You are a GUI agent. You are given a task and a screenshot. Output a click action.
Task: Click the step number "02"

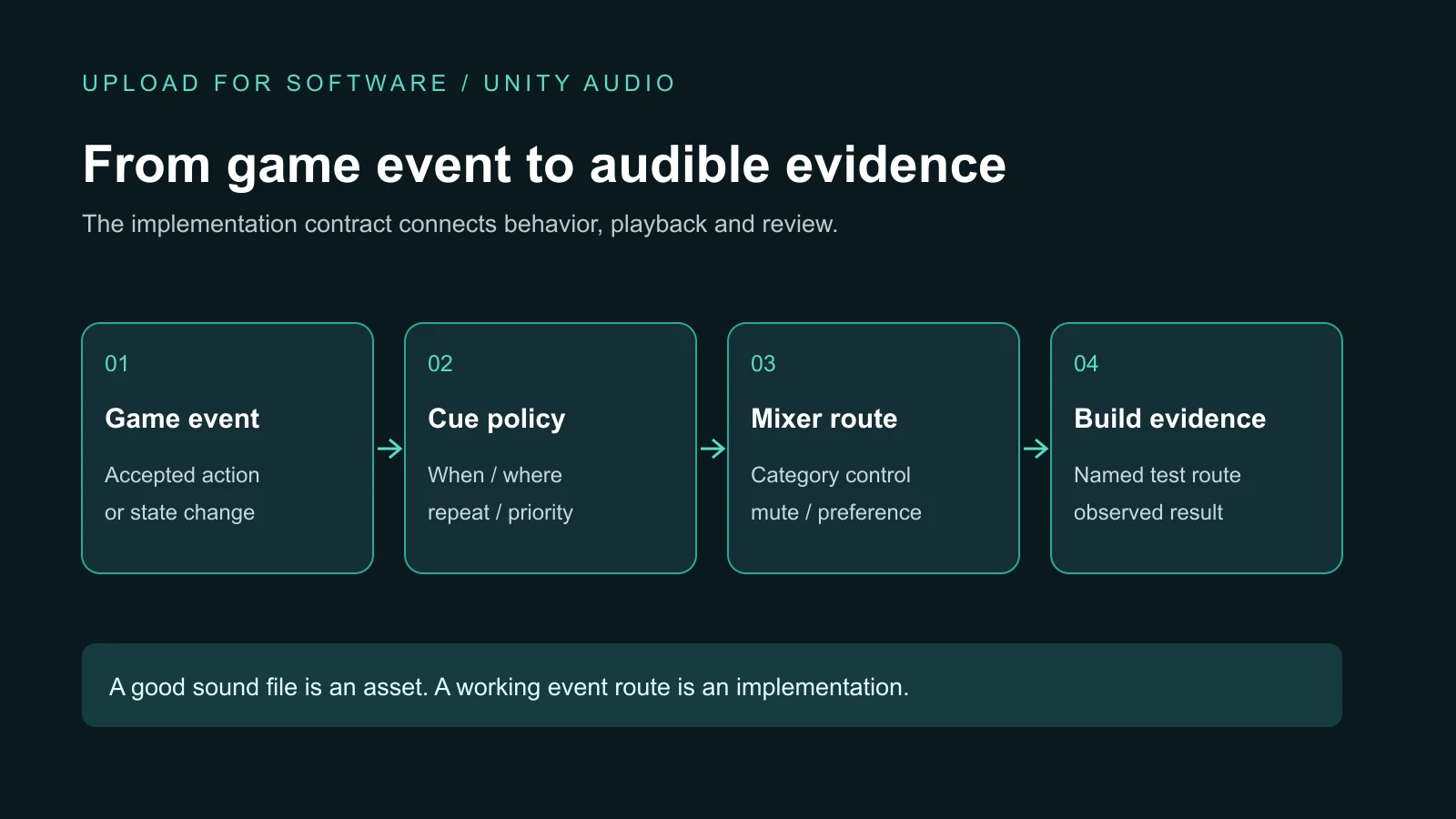(440, 364)
